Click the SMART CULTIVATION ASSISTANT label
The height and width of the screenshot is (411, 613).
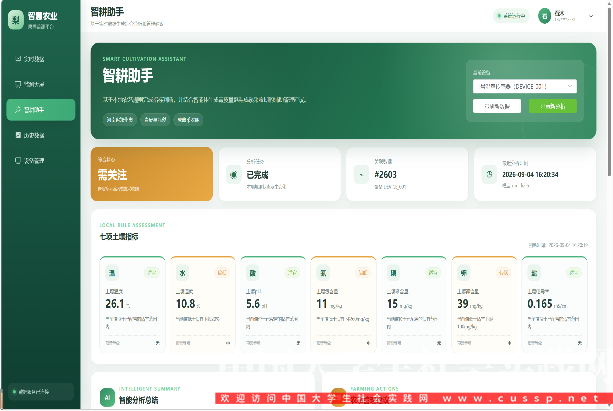pyautogui.click(x=144, y=59)
